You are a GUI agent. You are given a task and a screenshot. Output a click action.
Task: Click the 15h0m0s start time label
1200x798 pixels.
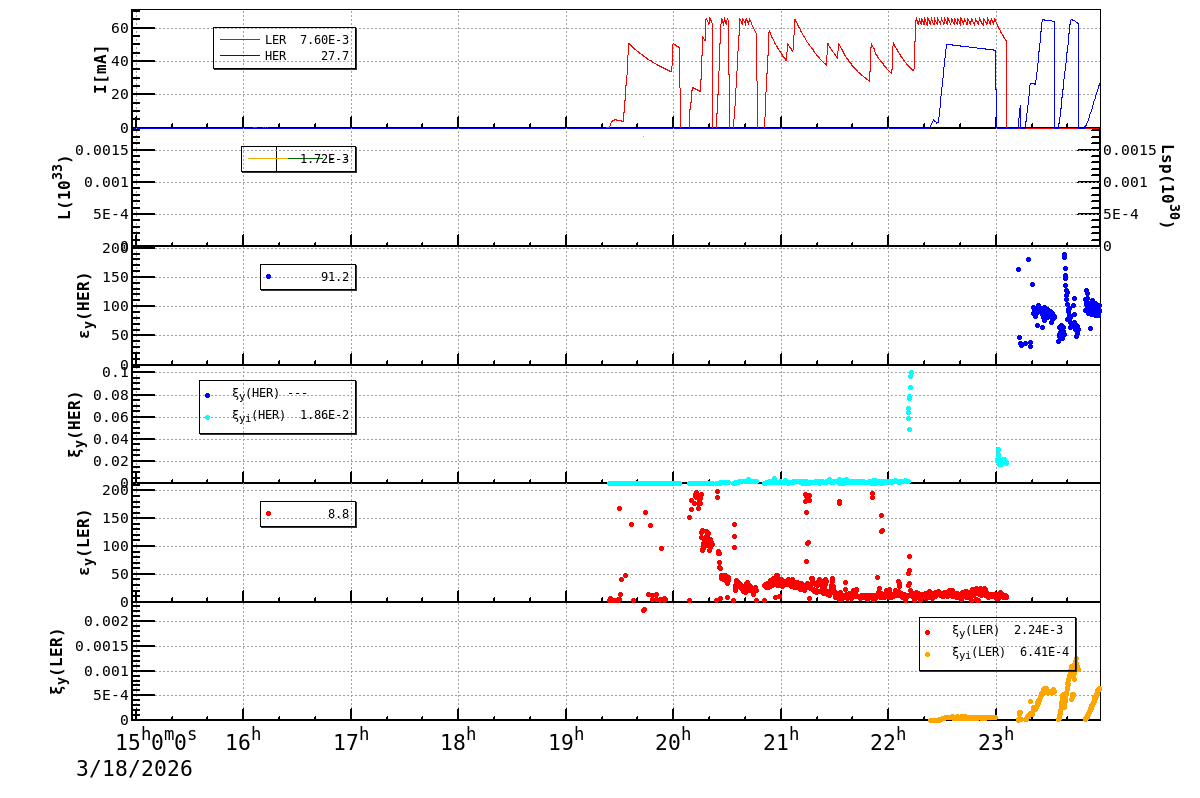(x=157, y=739)
